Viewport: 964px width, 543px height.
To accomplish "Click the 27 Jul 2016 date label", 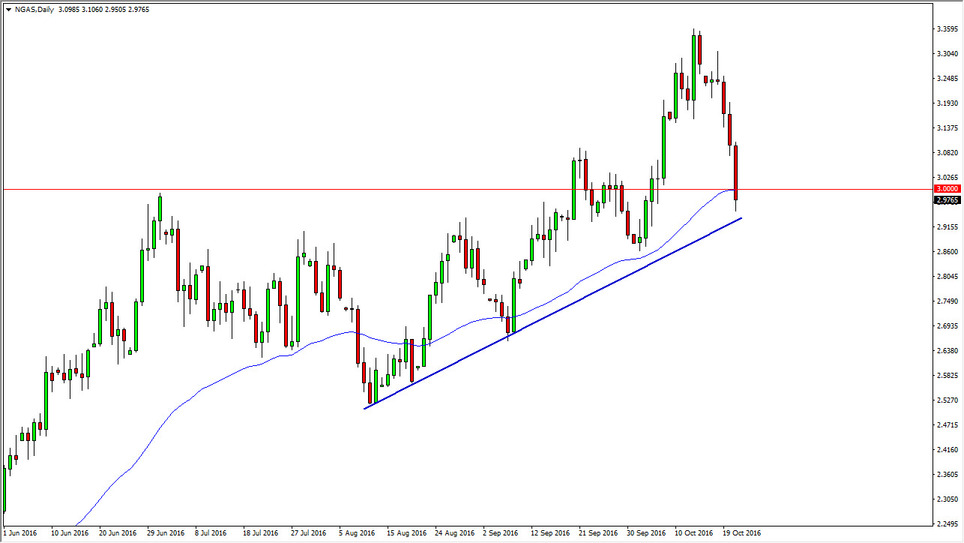I will (x=309, y=533).
